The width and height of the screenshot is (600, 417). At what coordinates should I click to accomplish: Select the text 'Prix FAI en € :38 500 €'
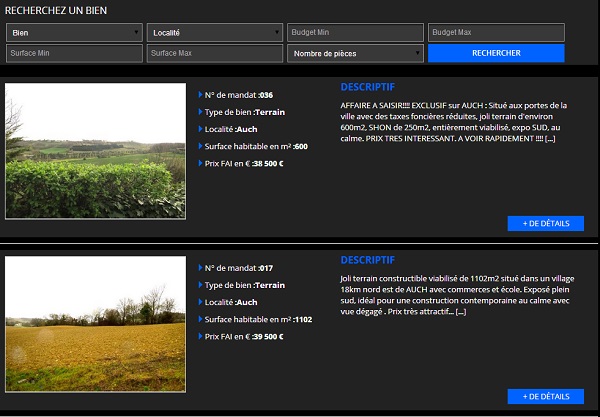click(x=244, y=163)
